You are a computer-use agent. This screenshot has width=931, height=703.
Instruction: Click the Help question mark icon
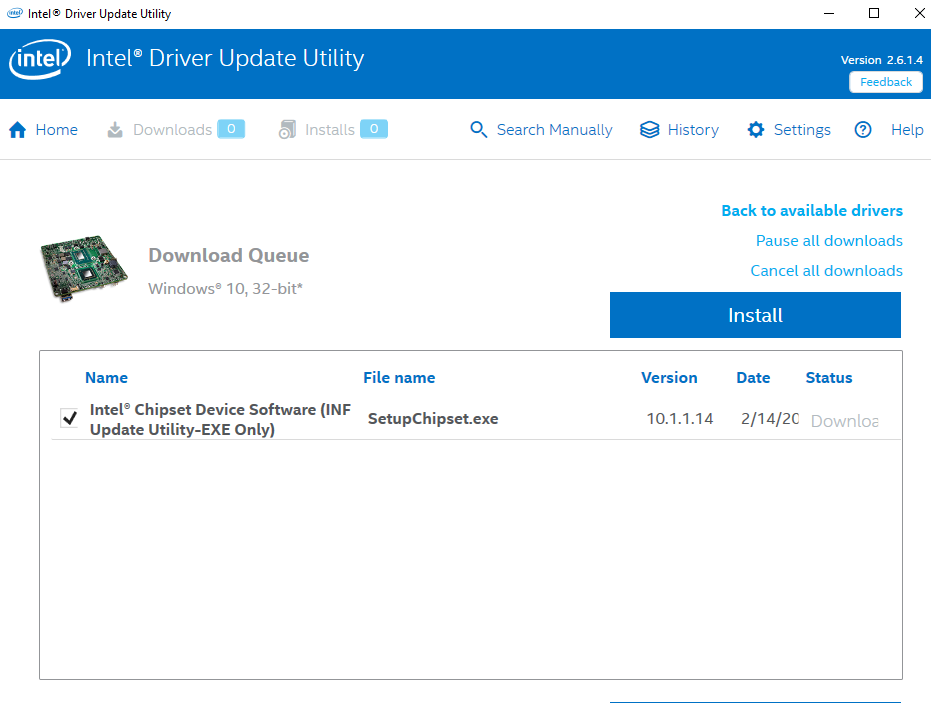(863, 129)
